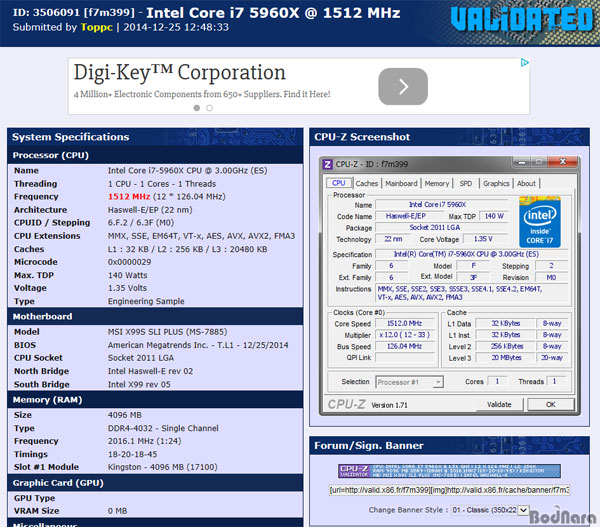600x527 pixels.
Task: Click 'Intel X99 rev 05' South Bridge value
Action: (139, 384)
